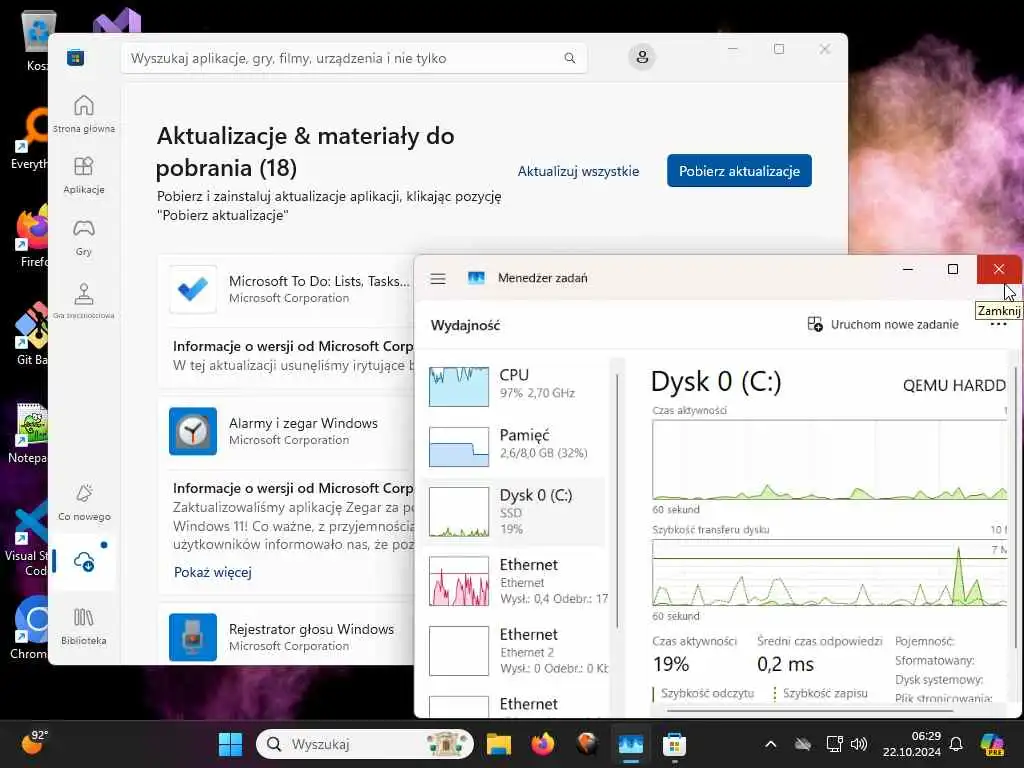Click the Chrome desktop shortcut
Image resolution: width=1024 pixels, height=768 pixels.
tap(29, 628)
